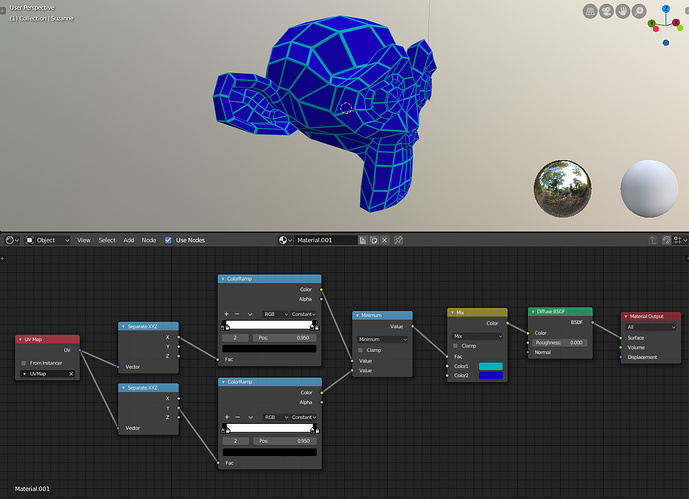This screenshot has width=689, height=499.
Task: Open RGB color mode dropdown in upper ColorRamp
Action: 276,314
